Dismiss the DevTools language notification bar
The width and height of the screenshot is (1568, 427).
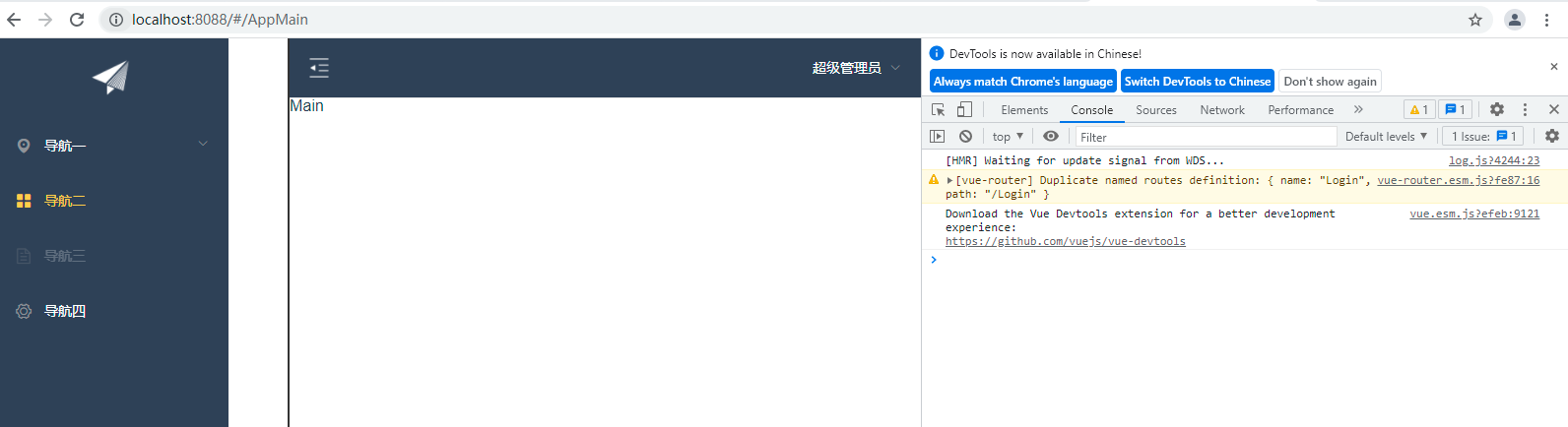(x=1554, y=67)
